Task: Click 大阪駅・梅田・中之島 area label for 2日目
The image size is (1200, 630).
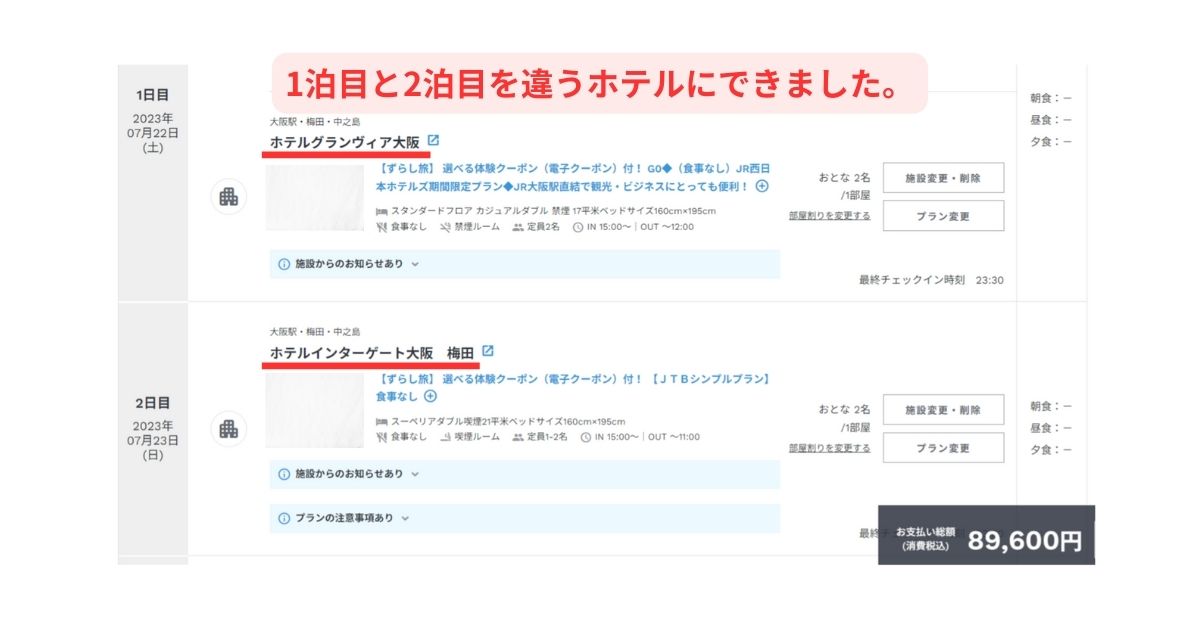Action: [x=315, y=331]
